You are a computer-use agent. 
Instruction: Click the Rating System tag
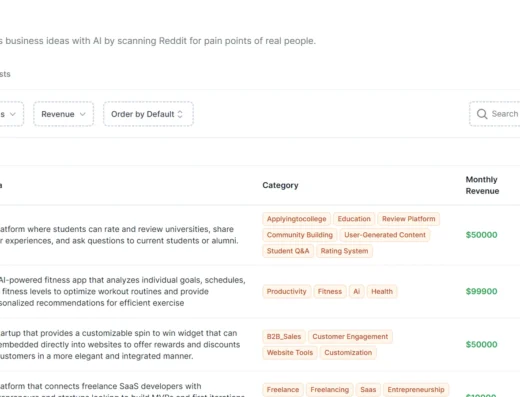coord(344,251)
